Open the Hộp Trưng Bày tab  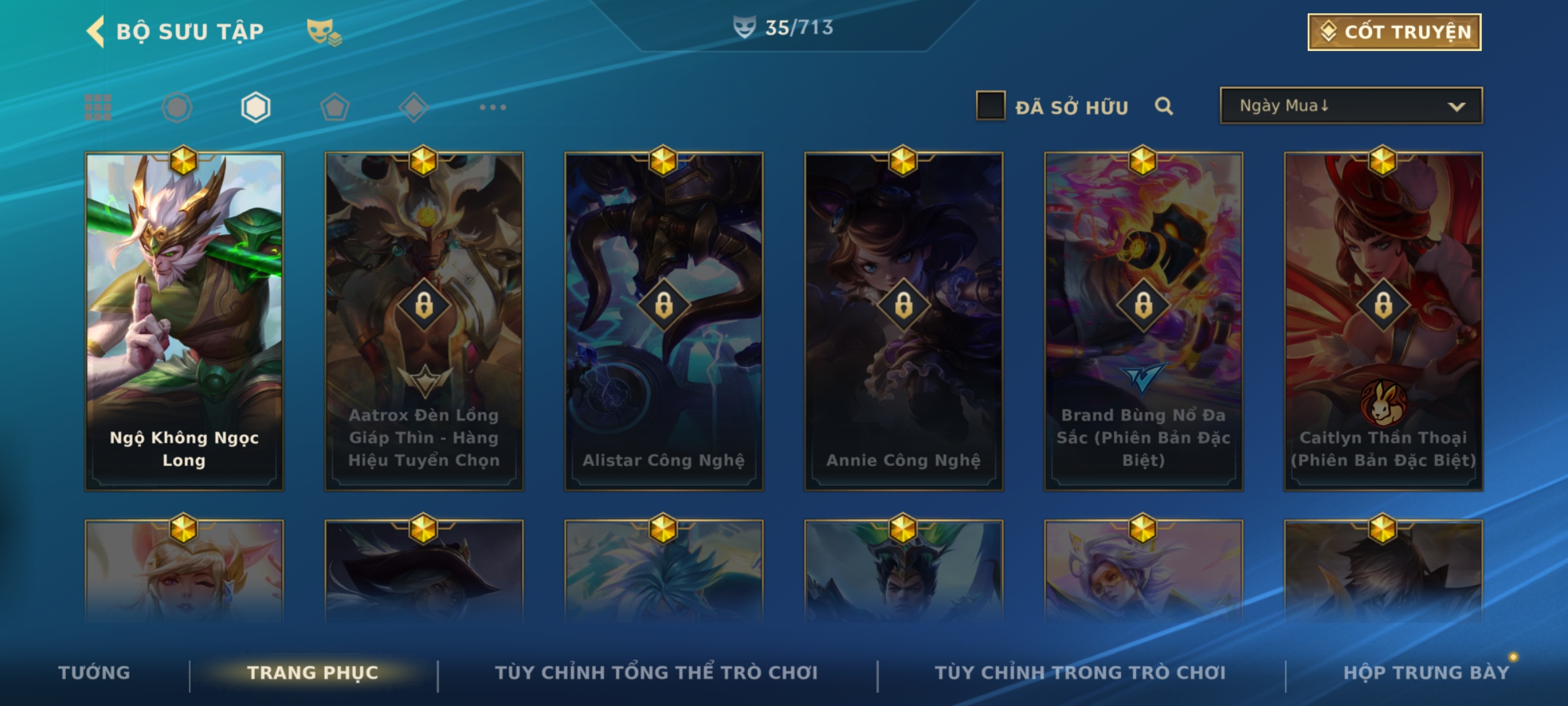(x=1426, y=673)
